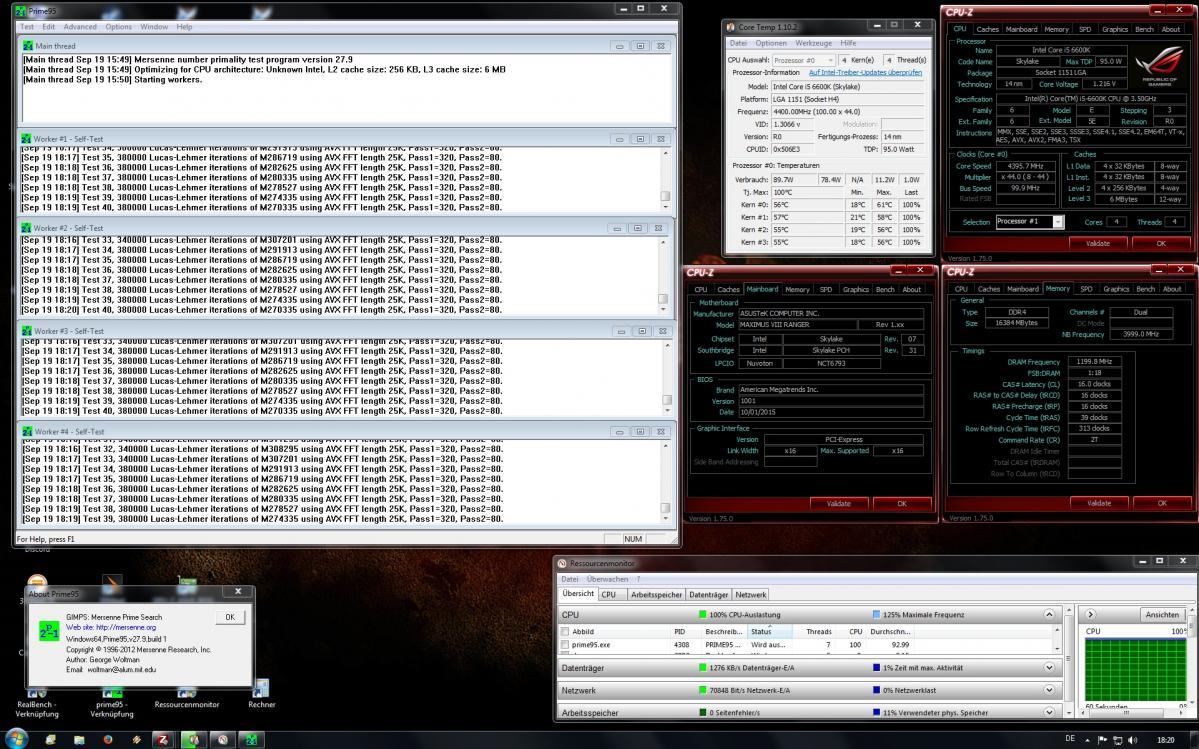Click the Worker #1 Self-Test window icon
Screen dimensions: 1199x749
[x=27, y=139]
